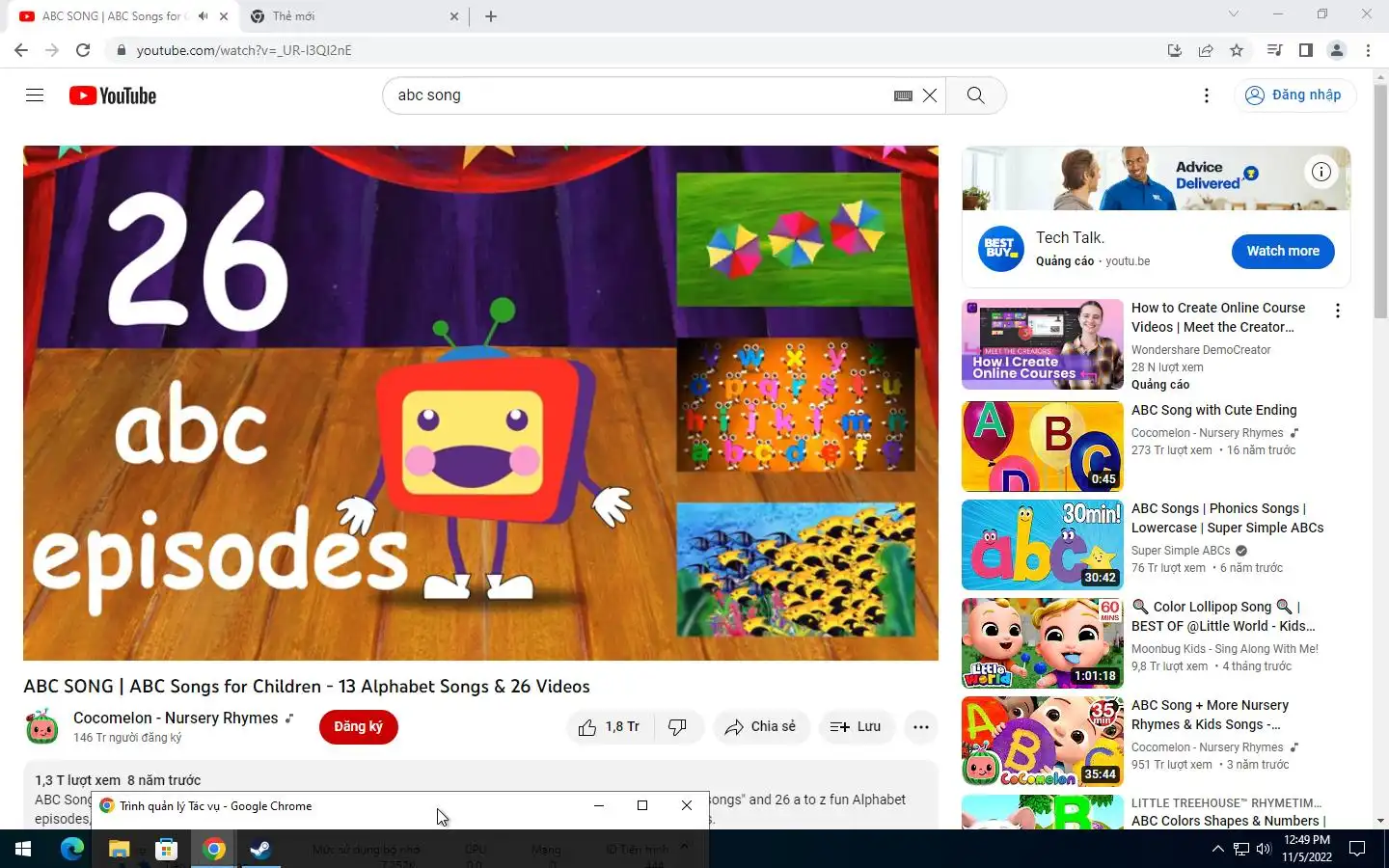Screen dimensions: 1389x868
Task: Open the Chrome profile avatar
Action: (1337, 50)
